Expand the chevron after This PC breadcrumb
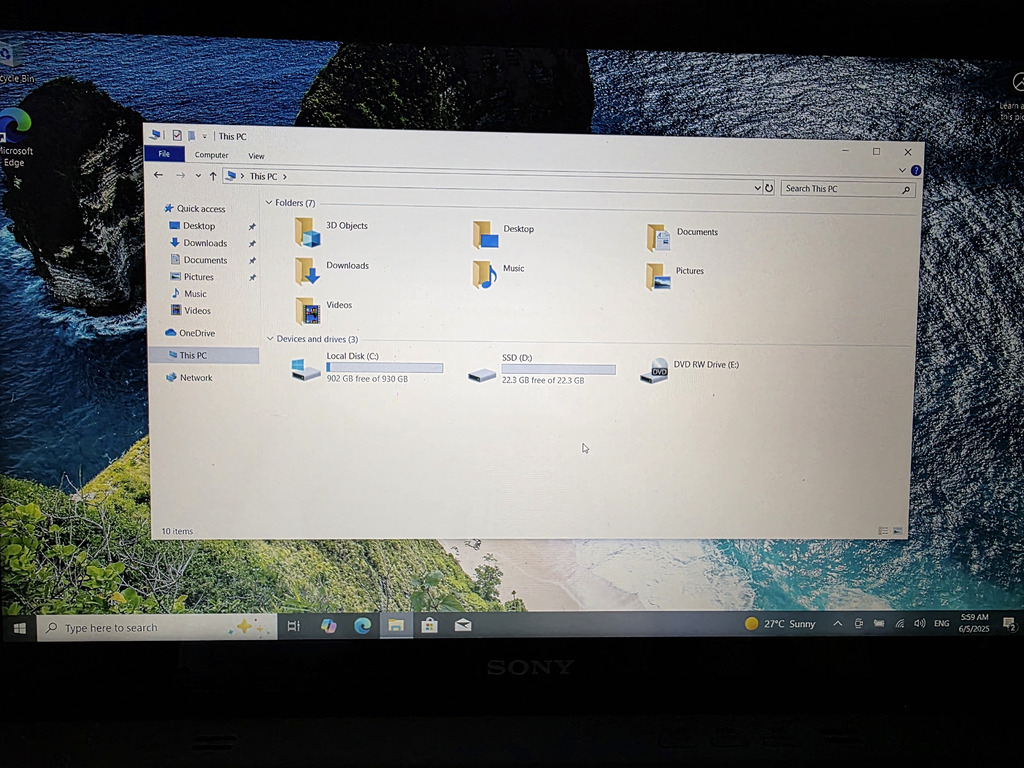Viewport: 1024px width, 768px height. coord(285,176)
